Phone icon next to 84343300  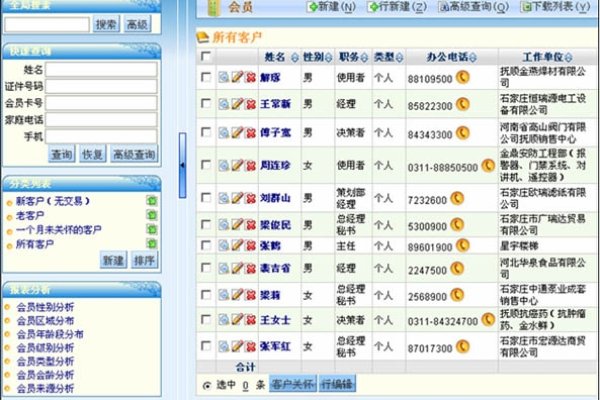pyautogui.click(x=463, y=133)
